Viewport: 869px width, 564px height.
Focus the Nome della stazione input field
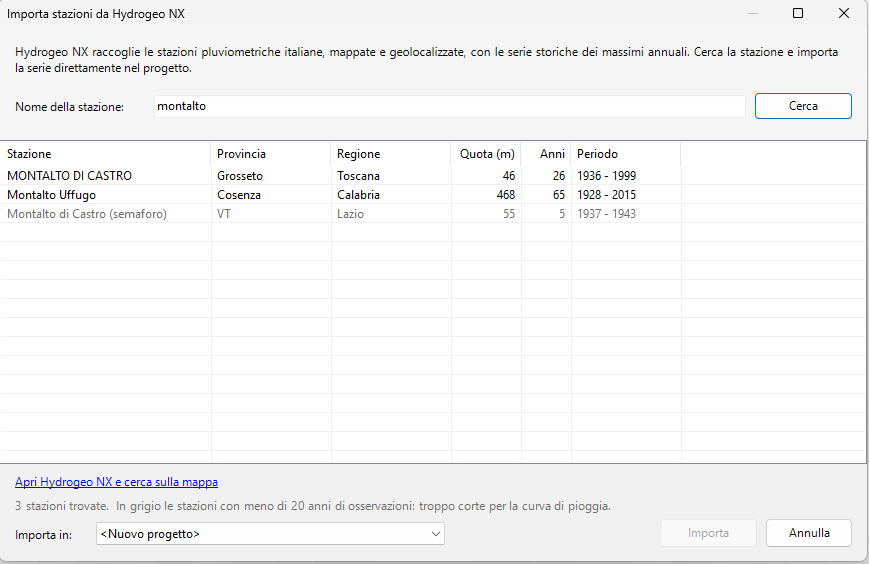pyautogui.click(x=449, y=106)
